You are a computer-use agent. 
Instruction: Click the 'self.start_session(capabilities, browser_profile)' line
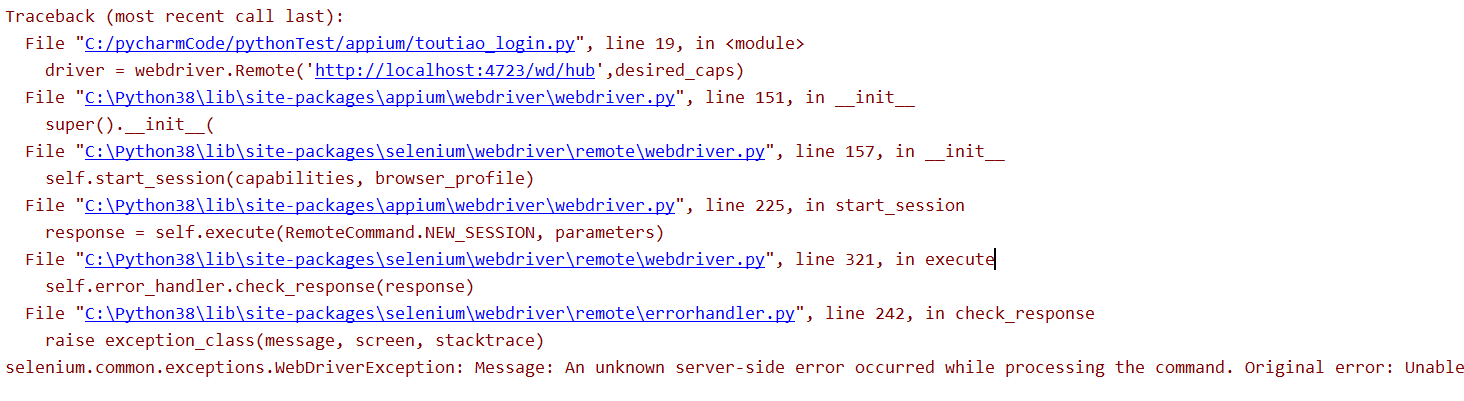click(x=290, y=178)
